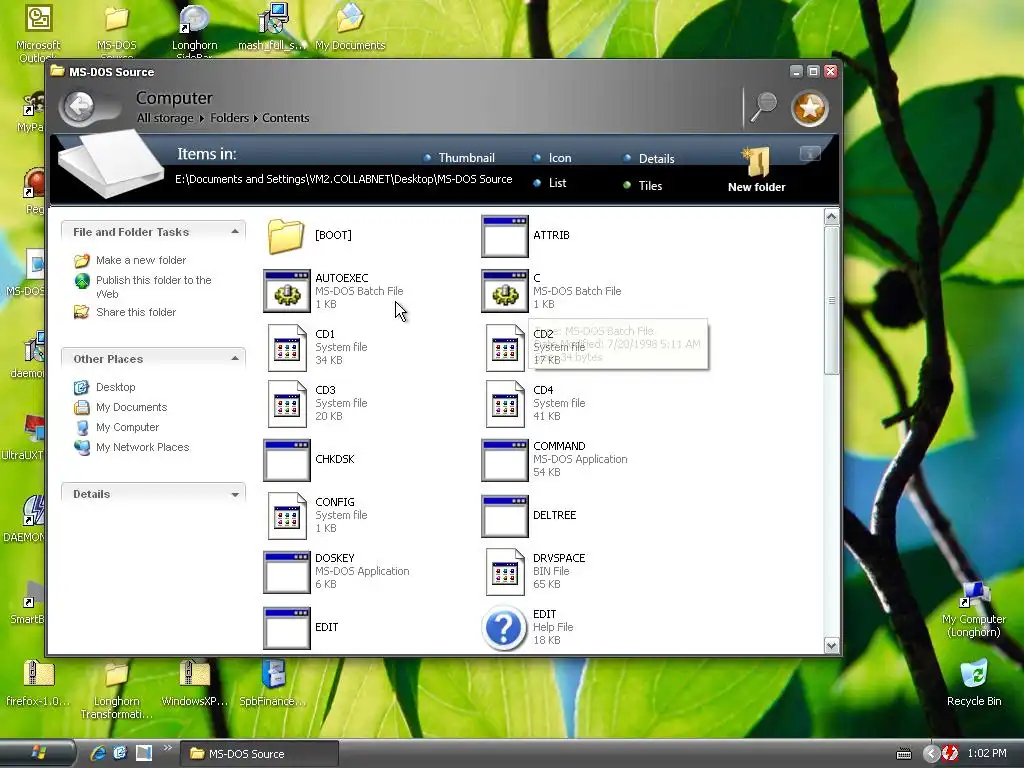This screenshot has height=768, width=1024.
Task: Switch to List view
Action: tap(550, 183)
